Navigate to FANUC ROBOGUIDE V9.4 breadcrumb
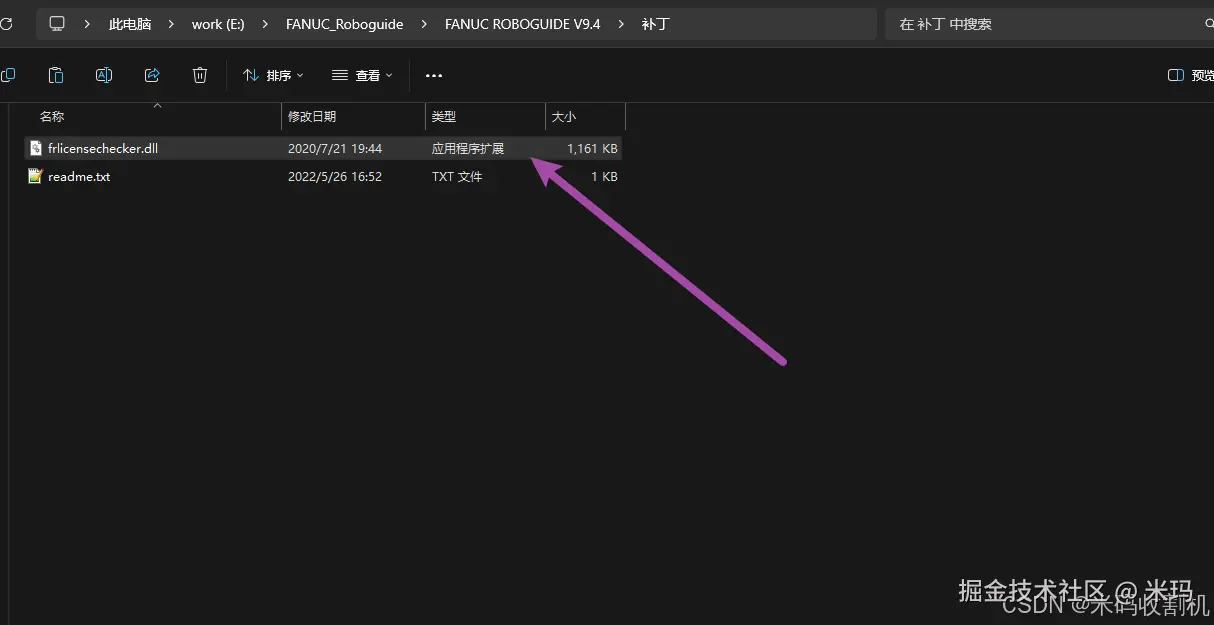This screenshot has height=625, width=1214. point(523,24)
